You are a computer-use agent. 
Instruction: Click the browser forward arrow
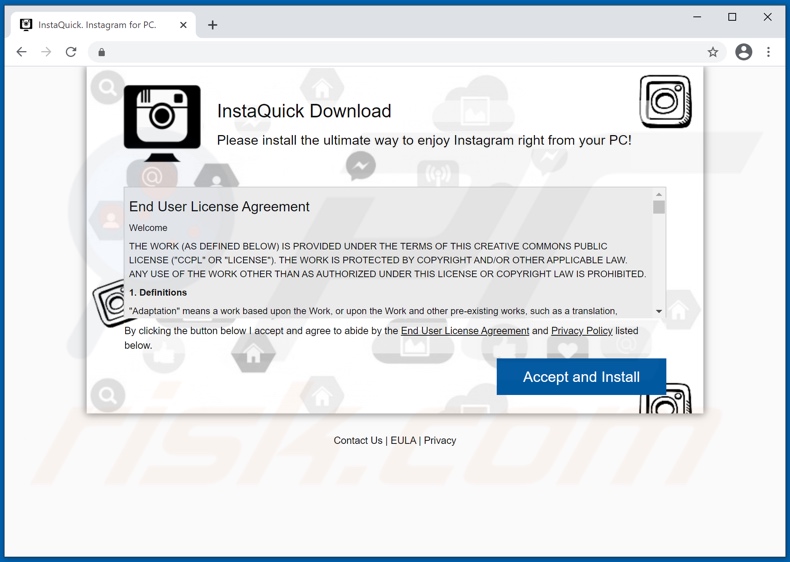point(46,52)
